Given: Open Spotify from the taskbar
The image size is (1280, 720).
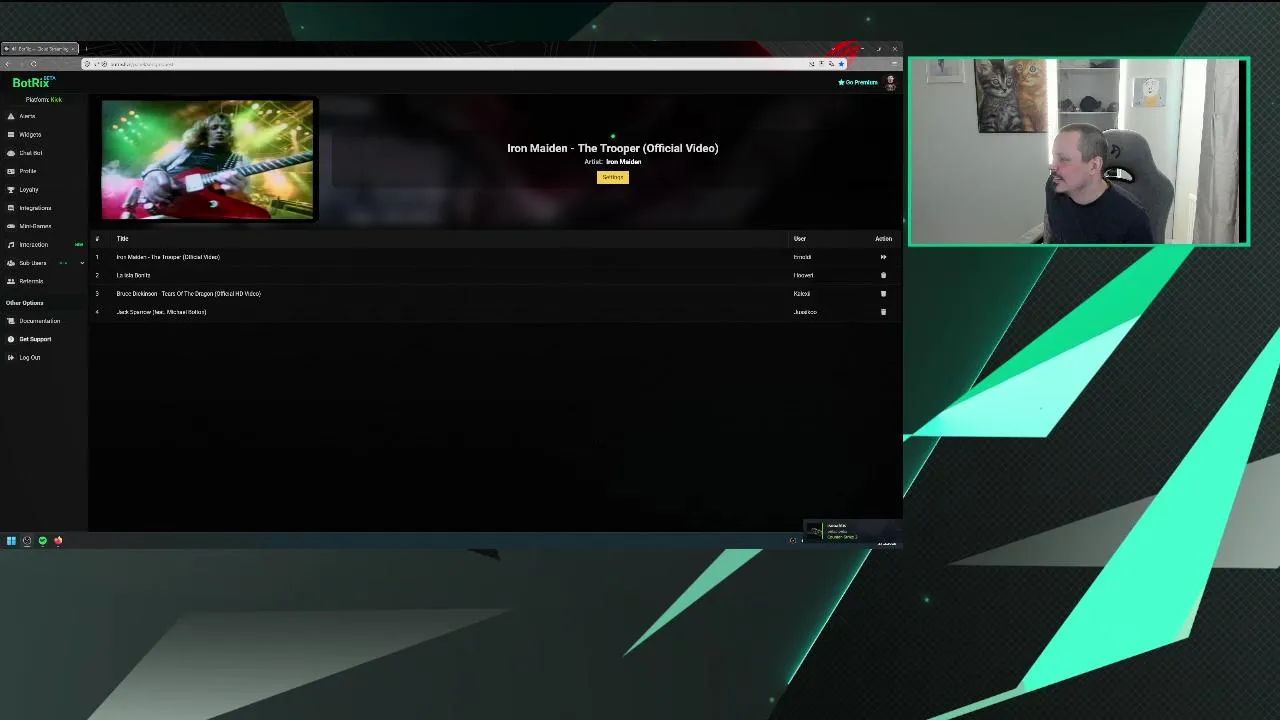Looking at the screenshot, I should click(x=42, y=541).
